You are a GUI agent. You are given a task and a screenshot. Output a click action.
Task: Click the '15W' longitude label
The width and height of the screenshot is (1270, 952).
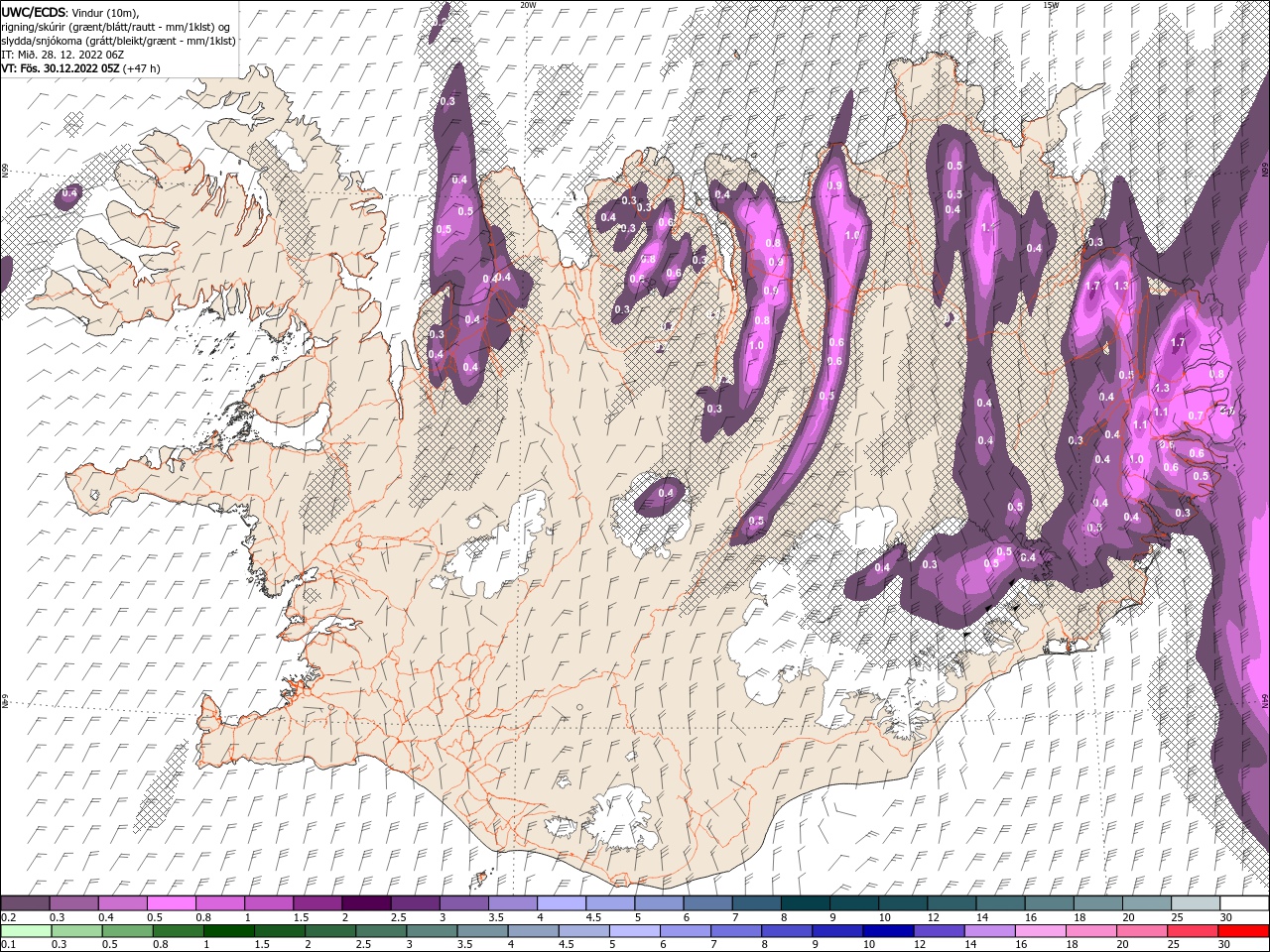(1051, 5)
